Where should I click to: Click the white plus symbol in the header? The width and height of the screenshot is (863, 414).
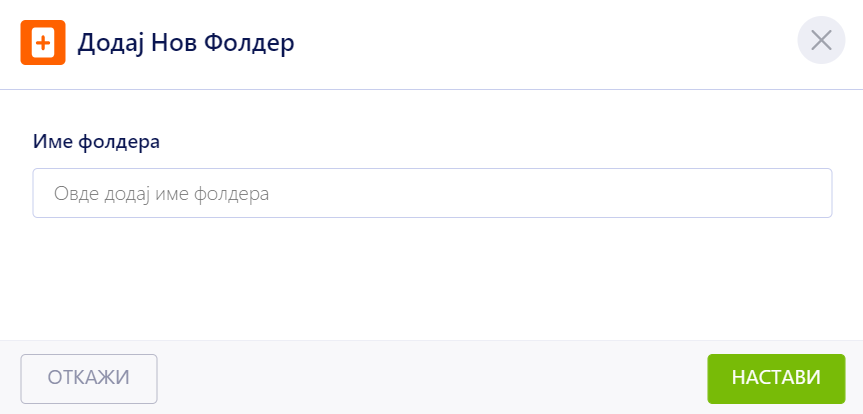43,42
